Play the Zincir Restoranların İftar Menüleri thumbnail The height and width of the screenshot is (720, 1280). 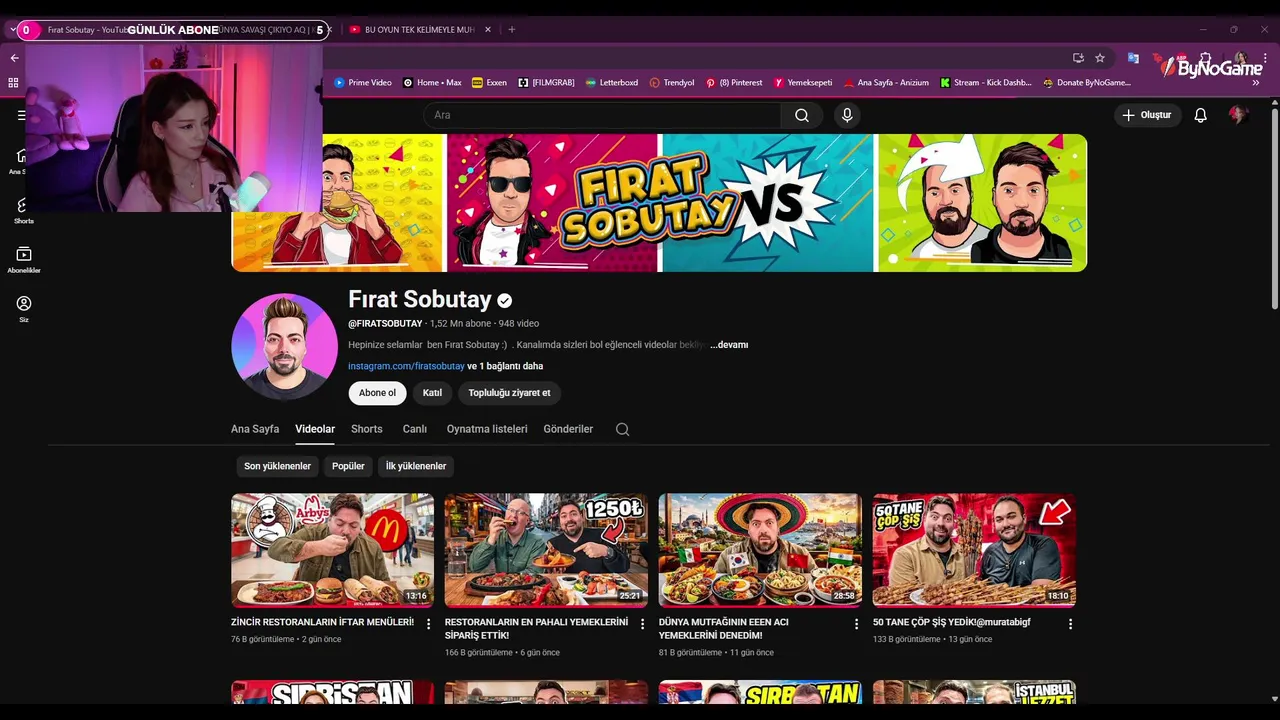(332, 550)
